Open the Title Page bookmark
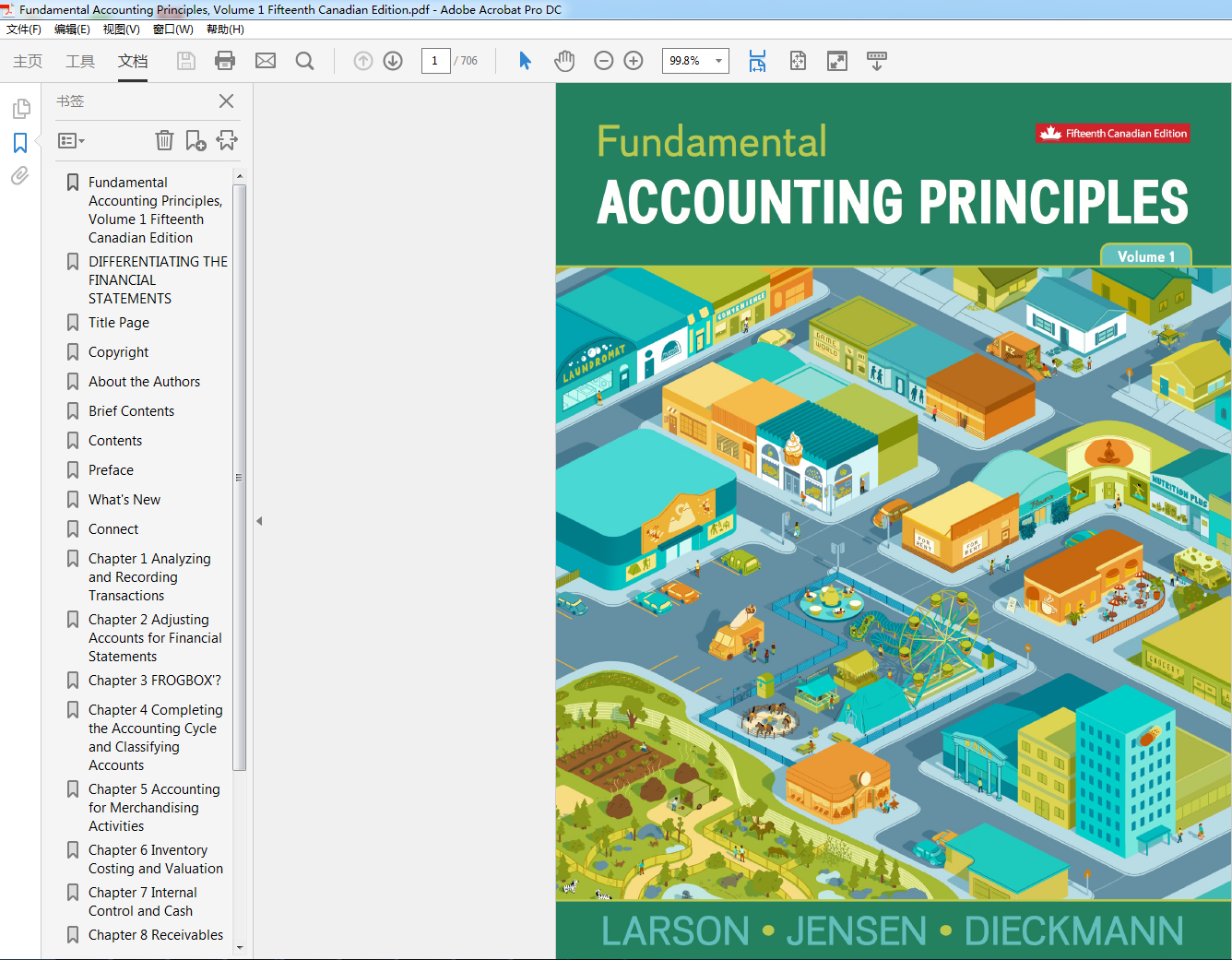Viewport: 1232px width, 960px height. click(x=119, y=323)
